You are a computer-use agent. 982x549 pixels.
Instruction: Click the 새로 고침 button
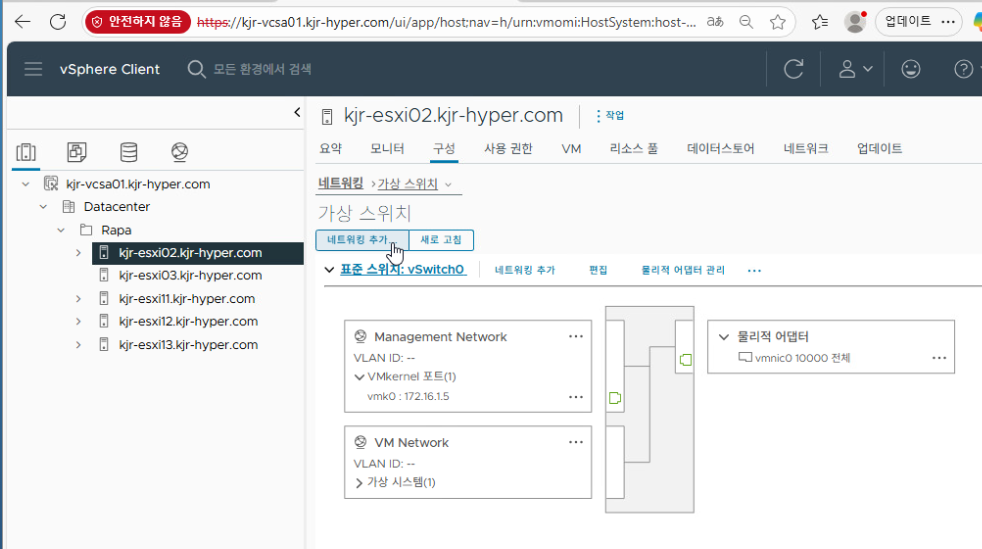(441, 240)
